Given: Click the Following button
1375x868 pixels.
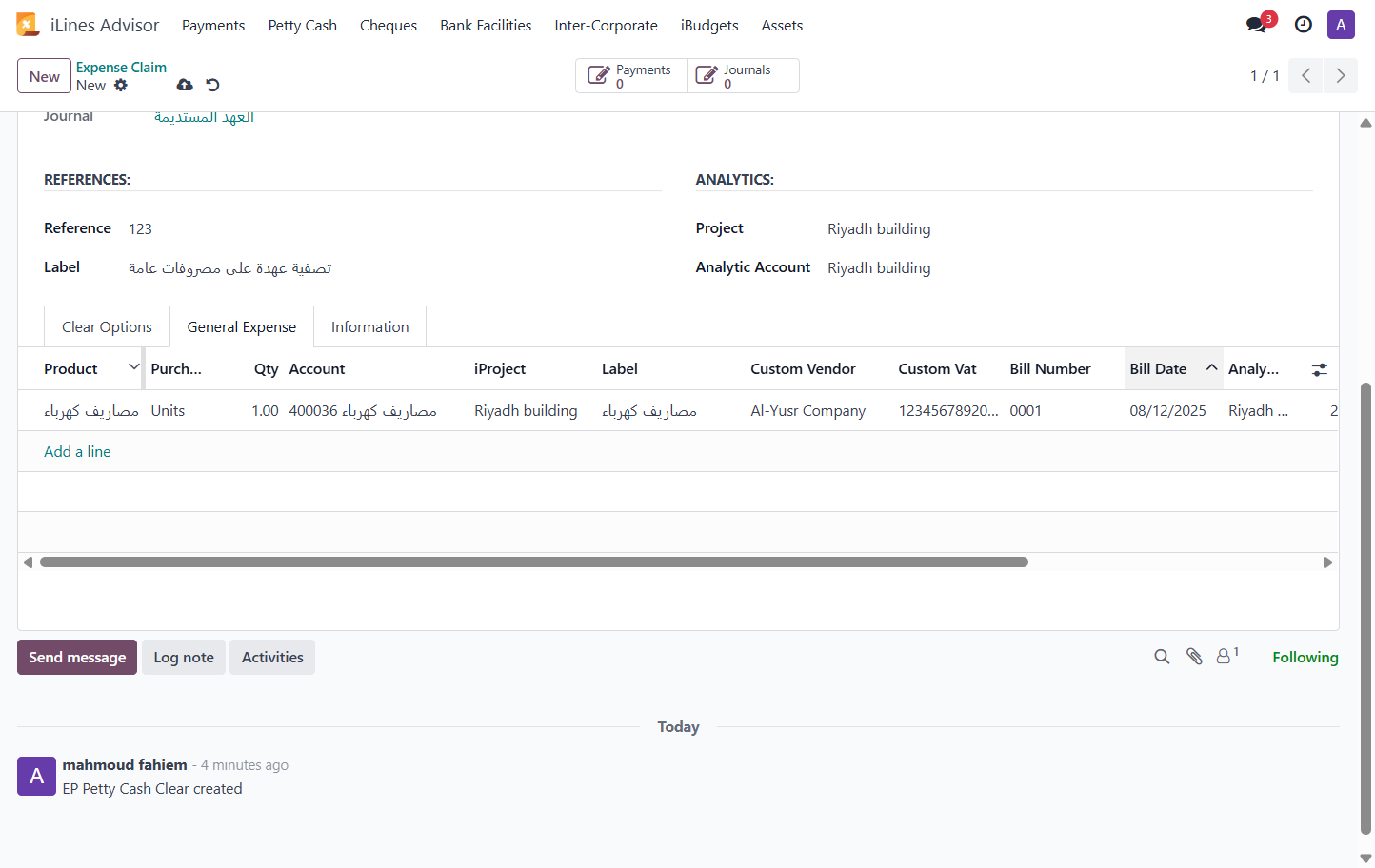Looking at the screenshot, I should 1305,657.
